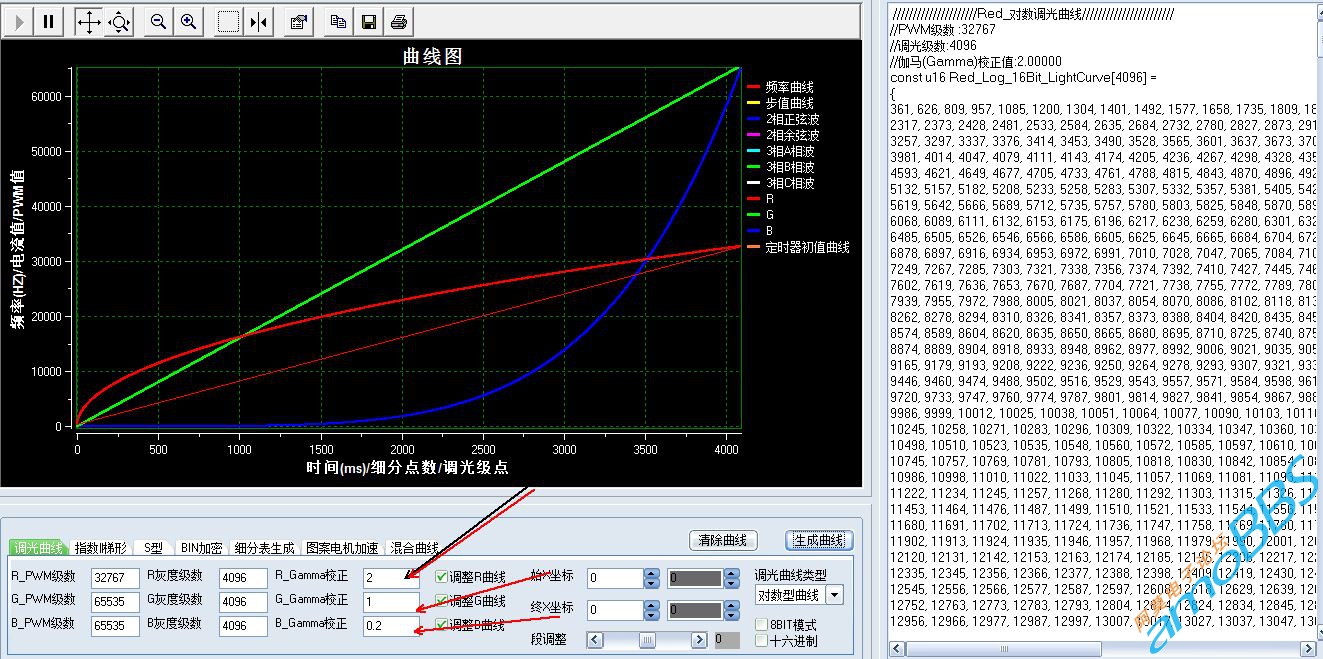Click the Red_Log_16Bit_LightCurve[4096] declaration line
Screen dimensions: 1323x659
[1023, 77]
